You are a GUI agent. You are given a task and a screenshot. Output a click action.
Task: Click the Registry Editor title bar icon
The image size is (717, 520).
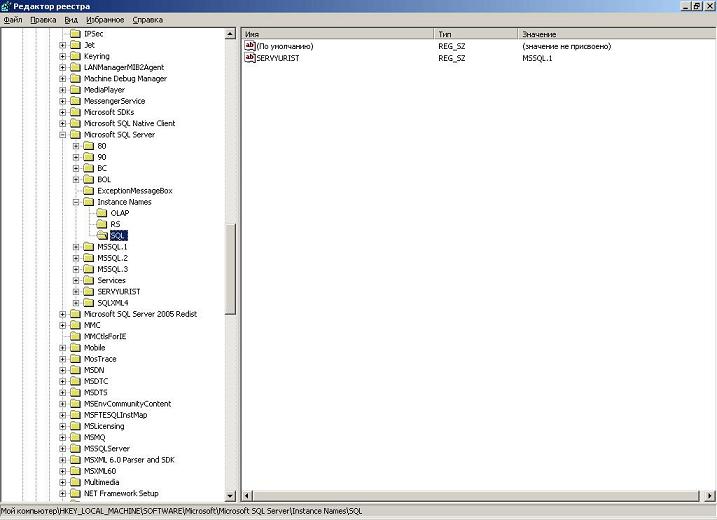tap(5, 6)
